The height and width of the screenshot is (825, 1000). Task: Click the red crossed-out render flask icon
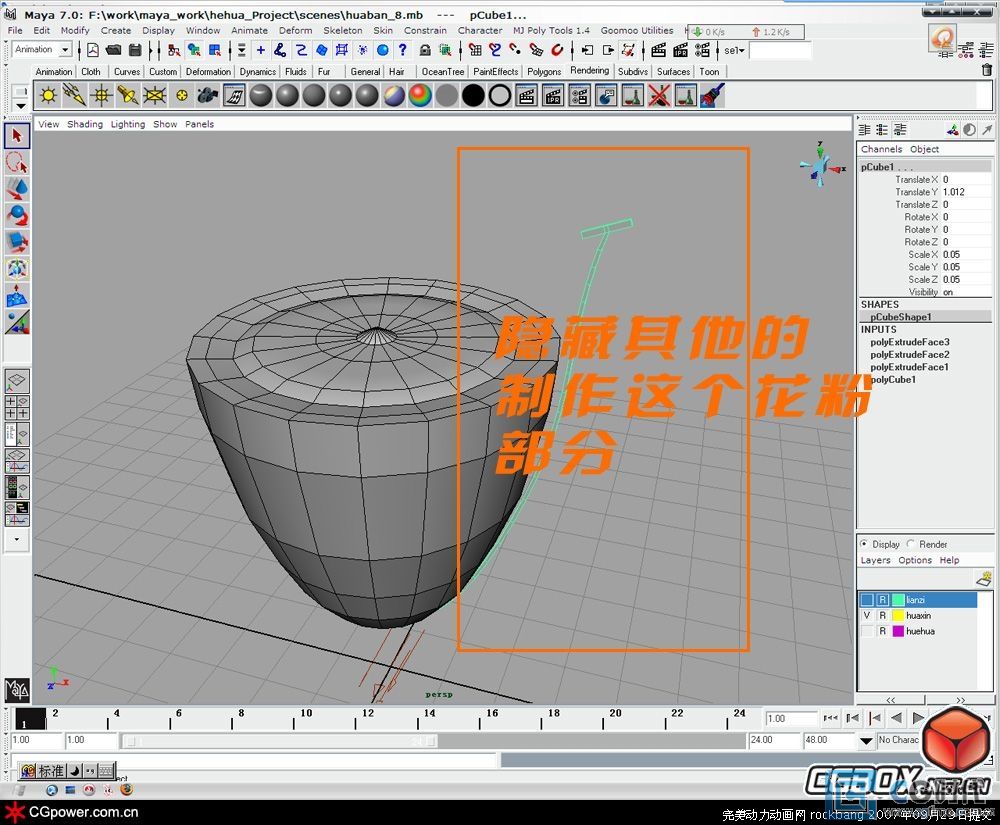(659, 96)
